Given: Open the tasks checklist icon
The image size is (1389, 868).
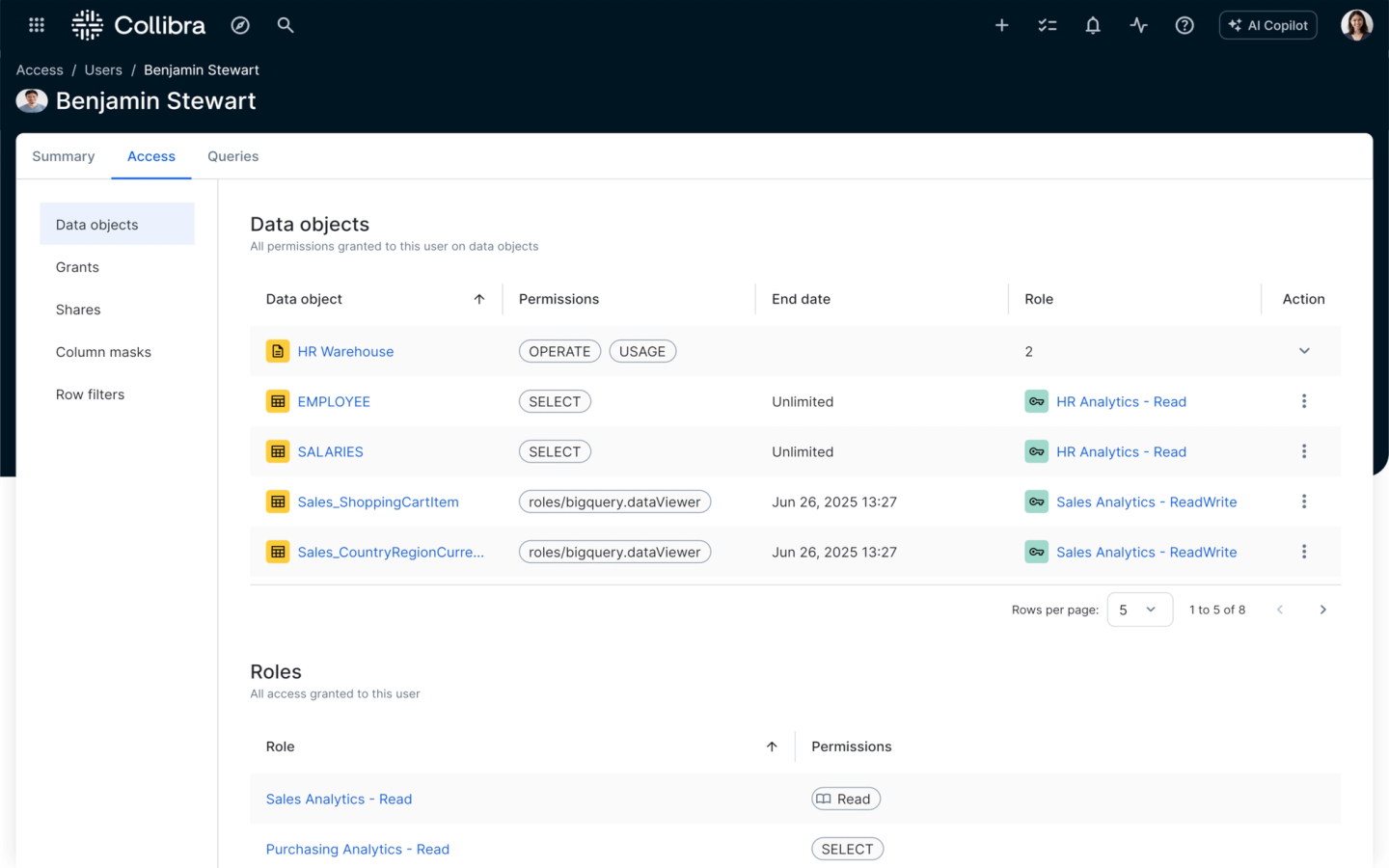Looking at the screenshot, I should (x=1048, y=25).
